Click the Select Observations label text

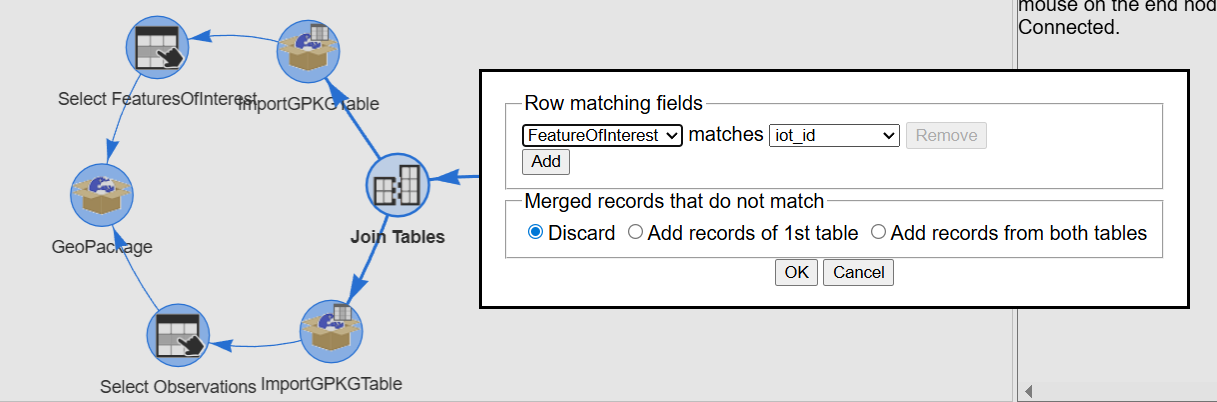click(x=178, y=387)
